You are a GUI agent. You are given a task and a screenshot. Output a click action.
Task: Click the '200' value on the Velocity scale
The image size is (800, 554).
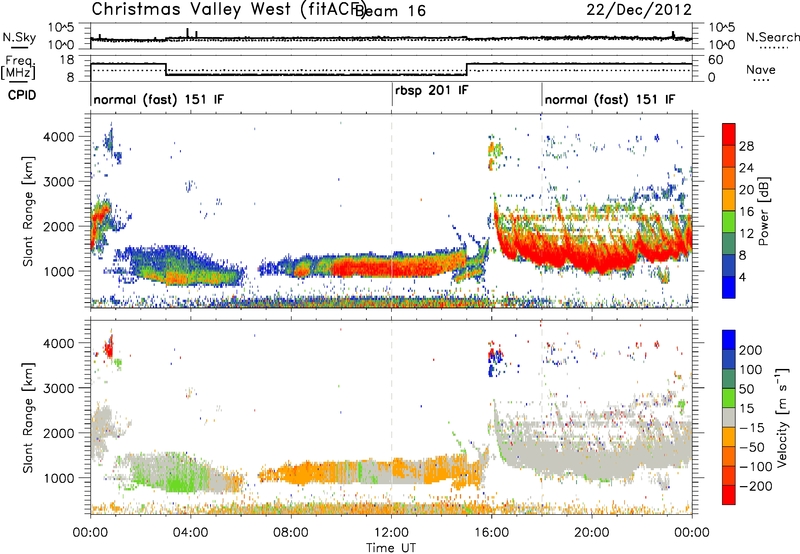pos(751,350)
